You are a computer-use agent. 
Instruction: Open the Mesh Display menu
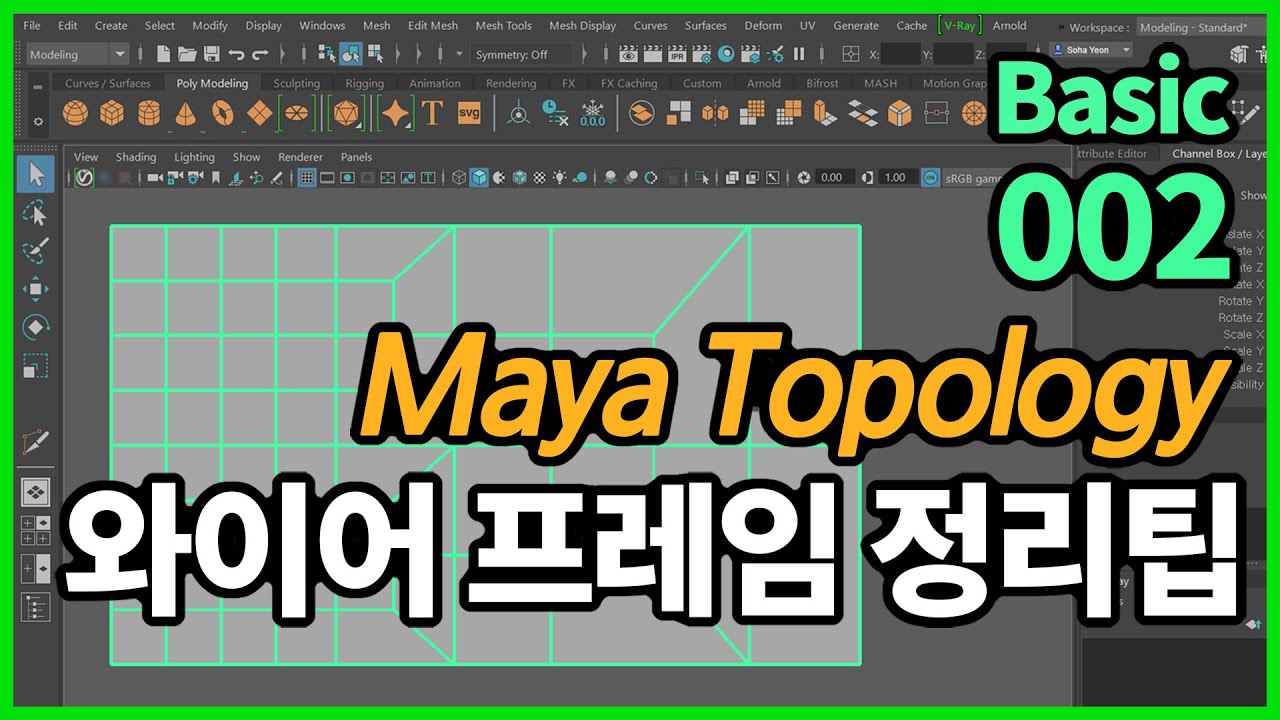click(x=582, y=26)
